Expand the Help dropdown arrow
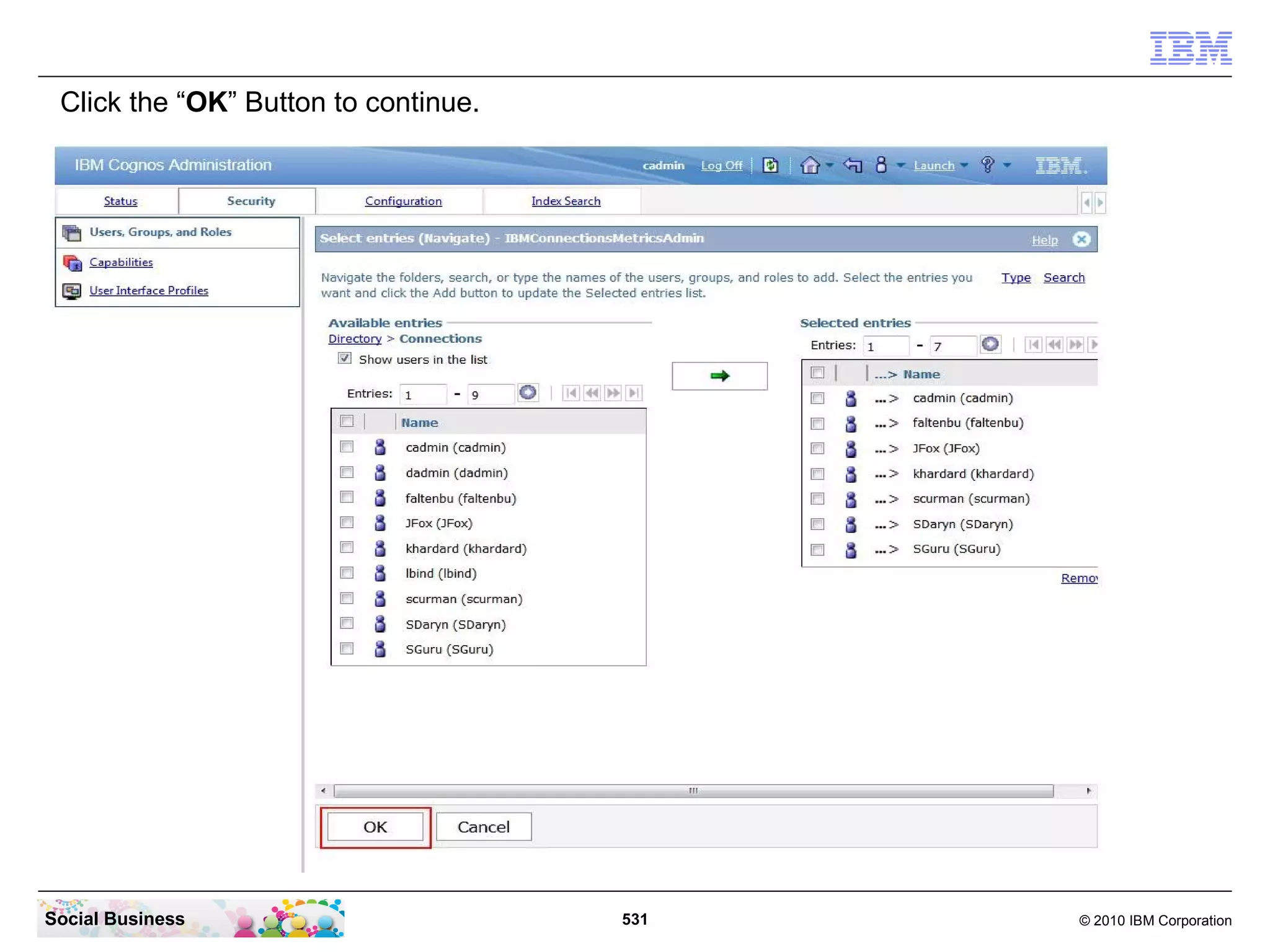Screen dimensions: 1270x952 click(x=1007, y=165)
